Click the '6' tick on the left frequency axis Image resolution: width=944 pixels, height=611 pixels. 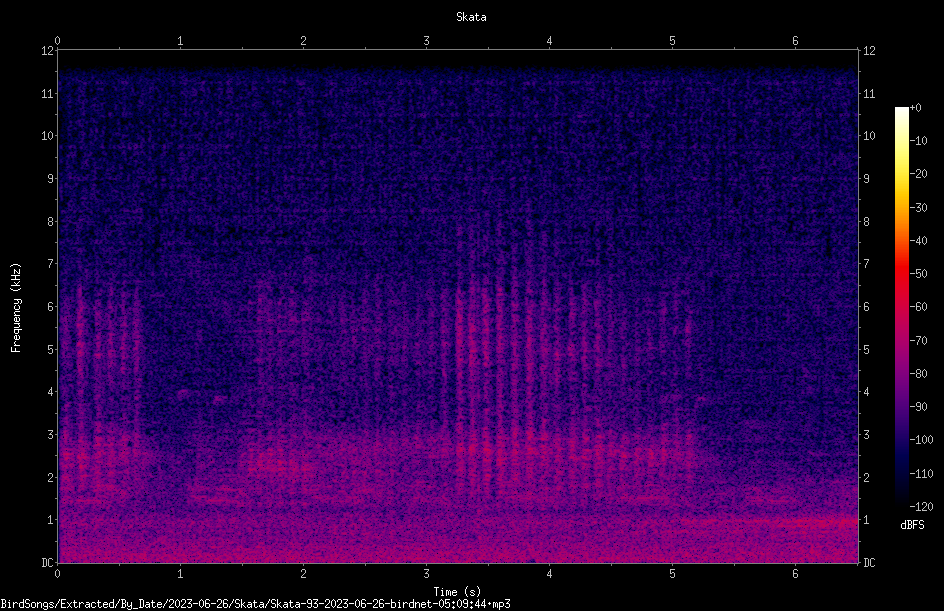coord(51,306)
